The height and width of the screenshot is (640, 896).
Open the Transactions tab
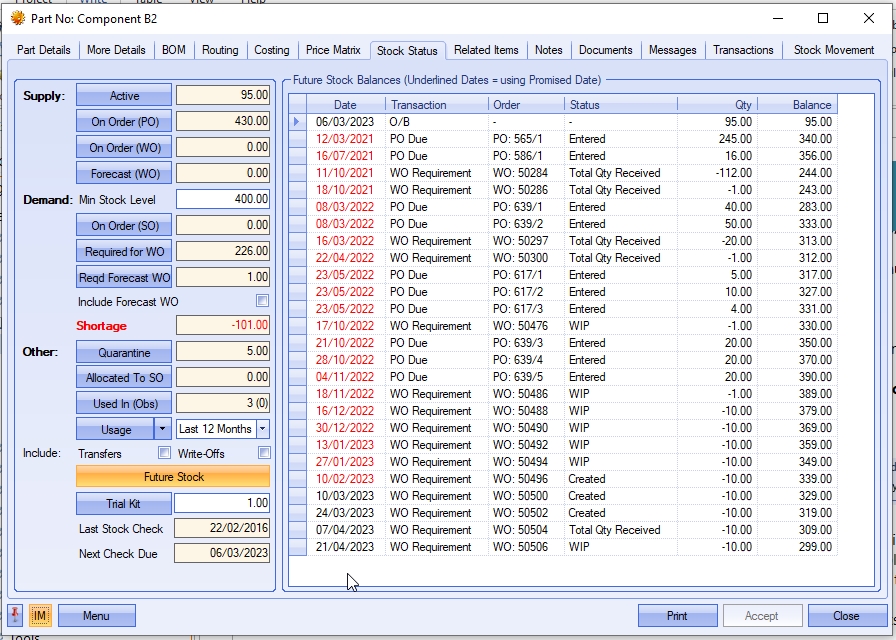743,50
